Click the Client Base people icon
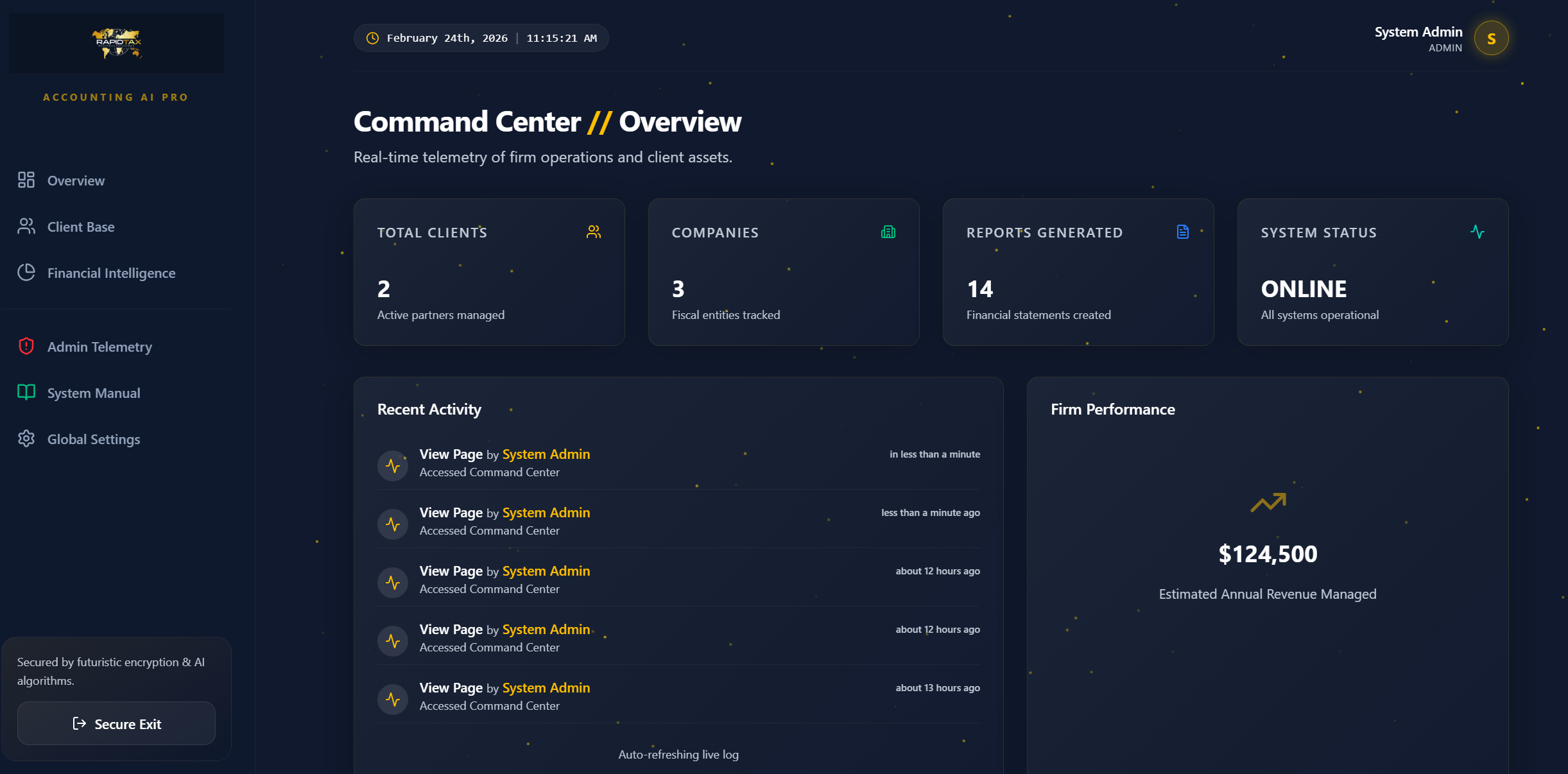Screen dimensions: 1568x774 pyautogui.click(x=26, y=227)
